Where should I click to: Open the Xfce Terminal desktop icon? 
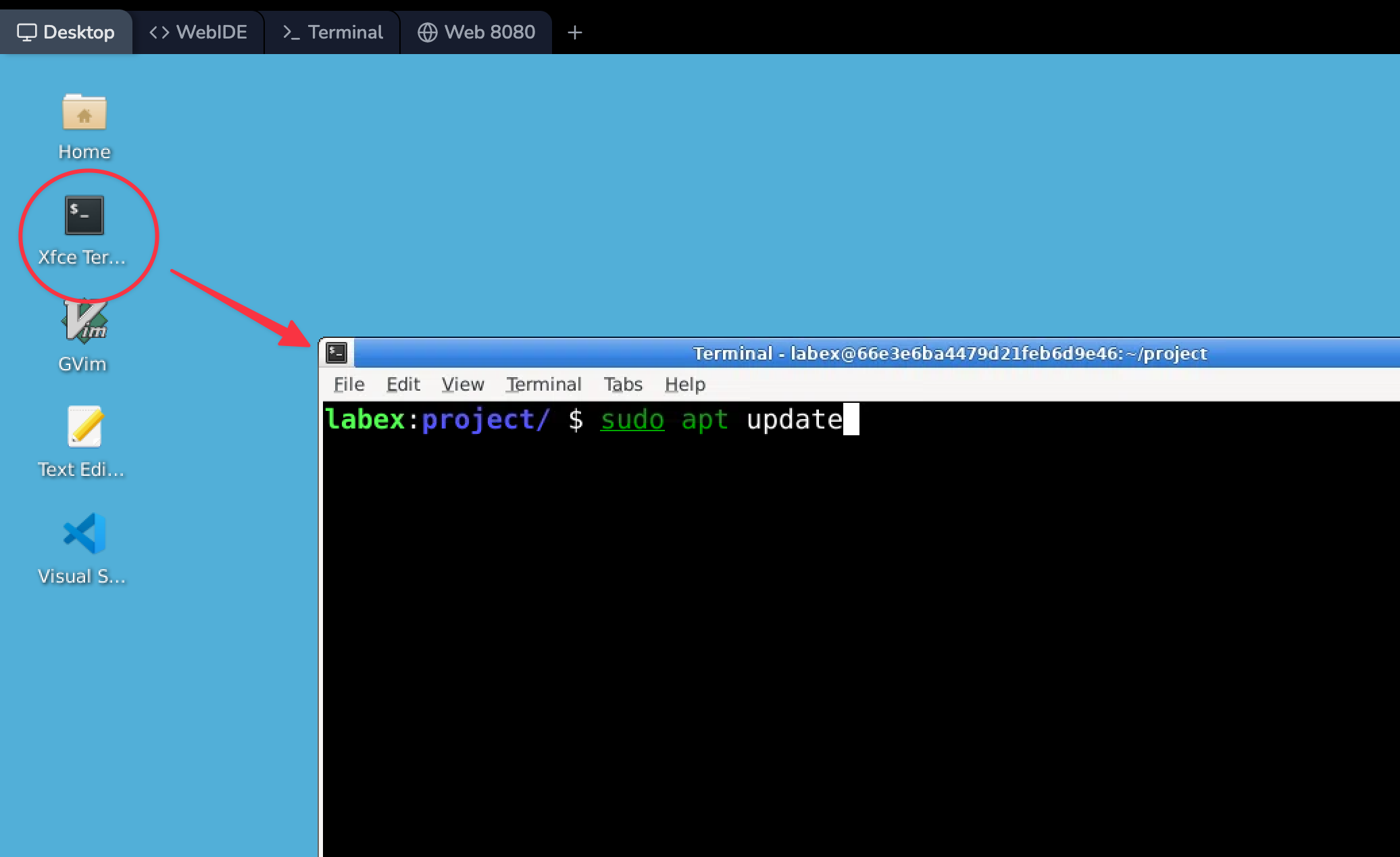click(84, 216)
